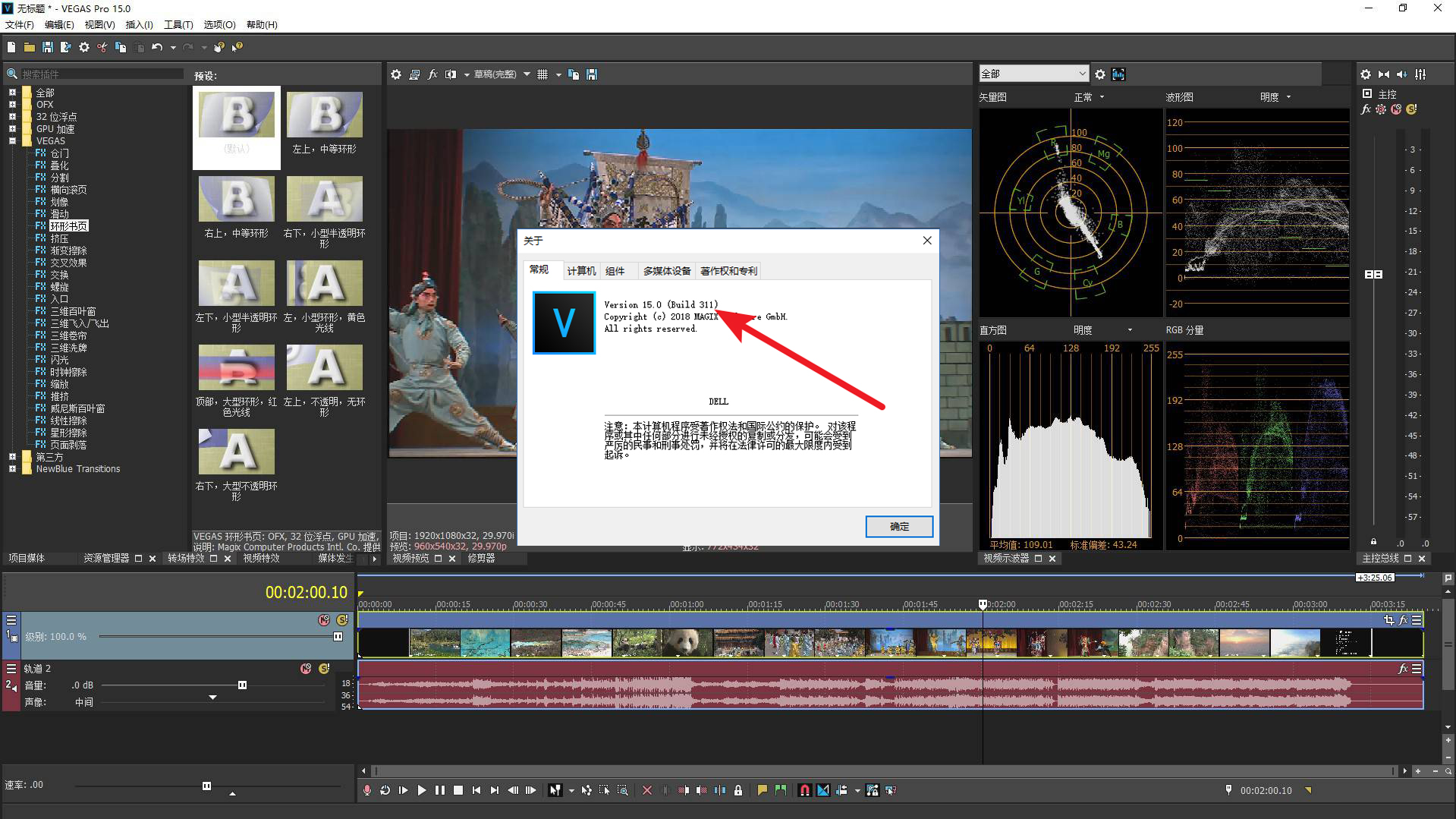Select the Envelope edit tool
Screen dimensions: 1456x819
coord(586,790)
